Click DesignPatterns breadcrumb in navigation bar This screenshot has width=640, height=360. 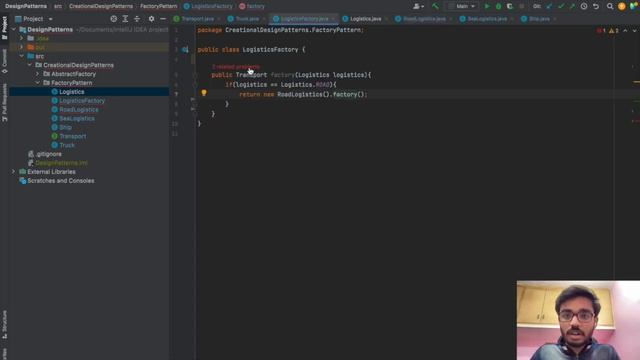point(26,6)
